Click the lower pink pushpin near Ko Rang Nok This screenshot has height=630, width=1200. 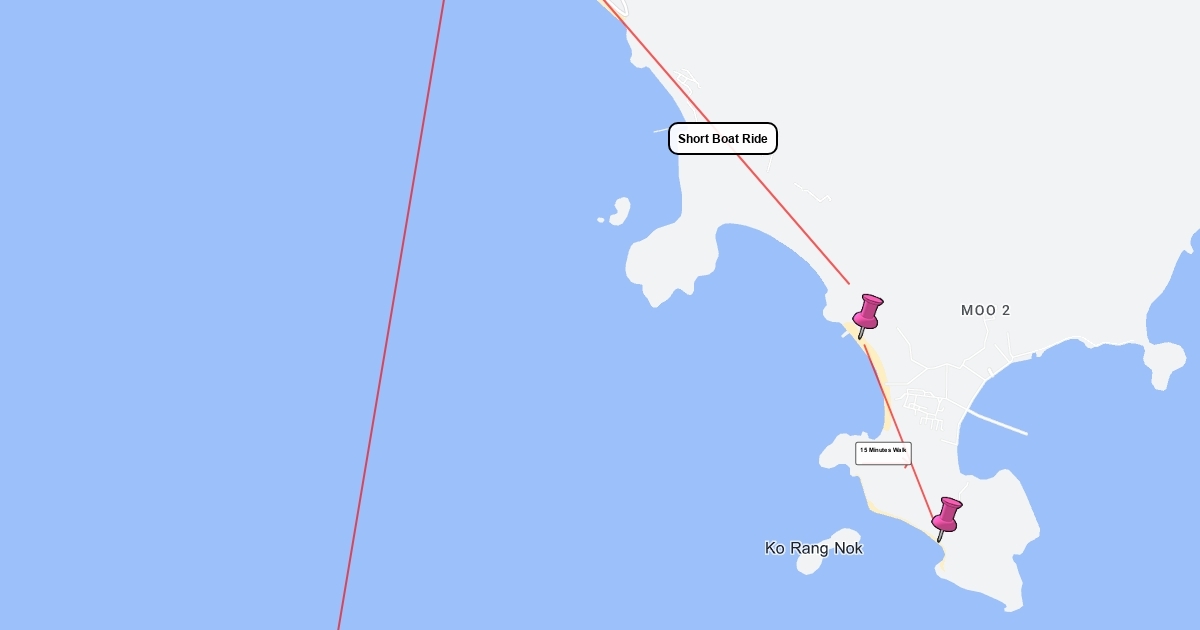(x=946, y=518)
